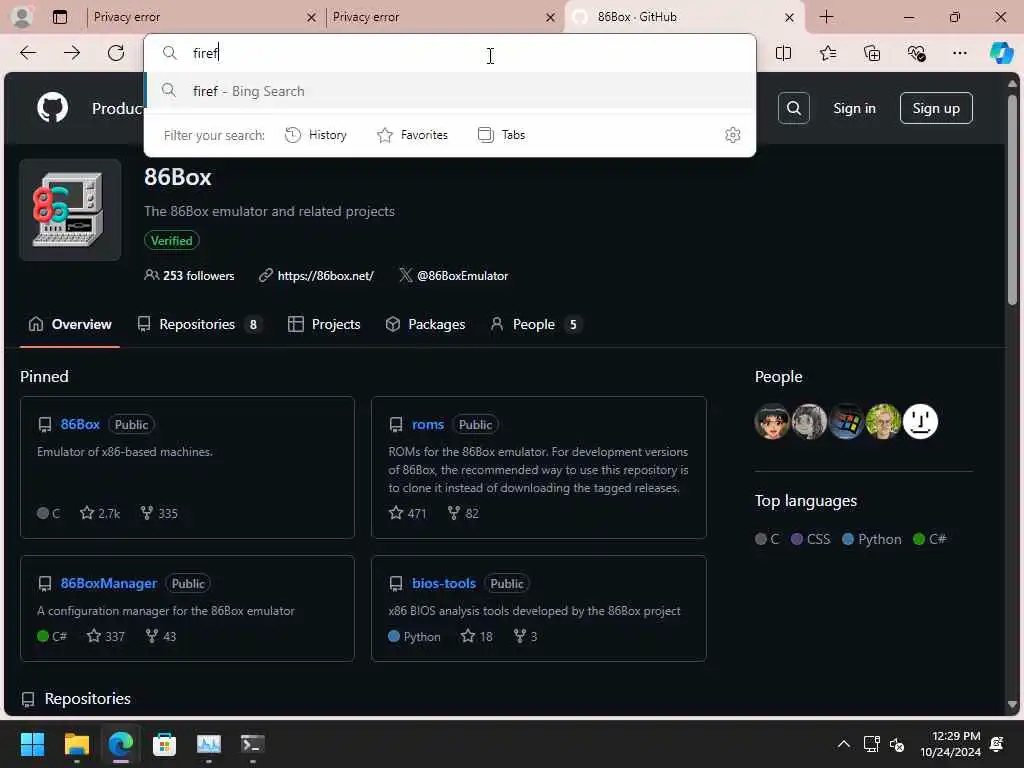Screen dimensions: 1024x768
Task: View 2.7k stargazers of 86Box
Action: pyautogui.click(x=100, y=513)
